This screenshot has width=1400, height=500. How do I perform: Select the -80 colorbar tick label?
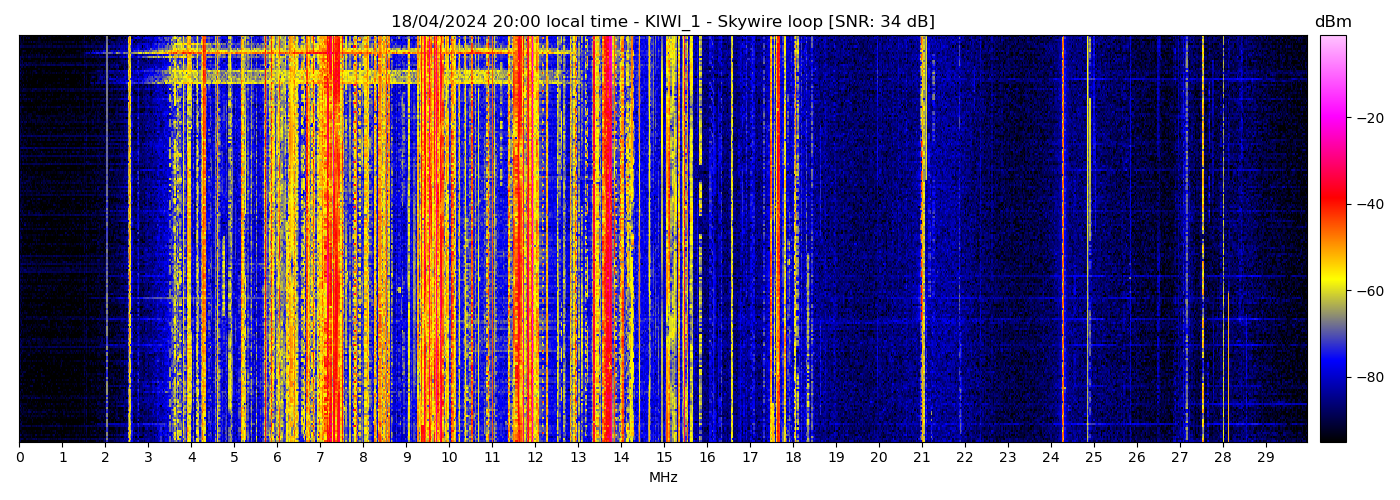(x=1369, y=377)
